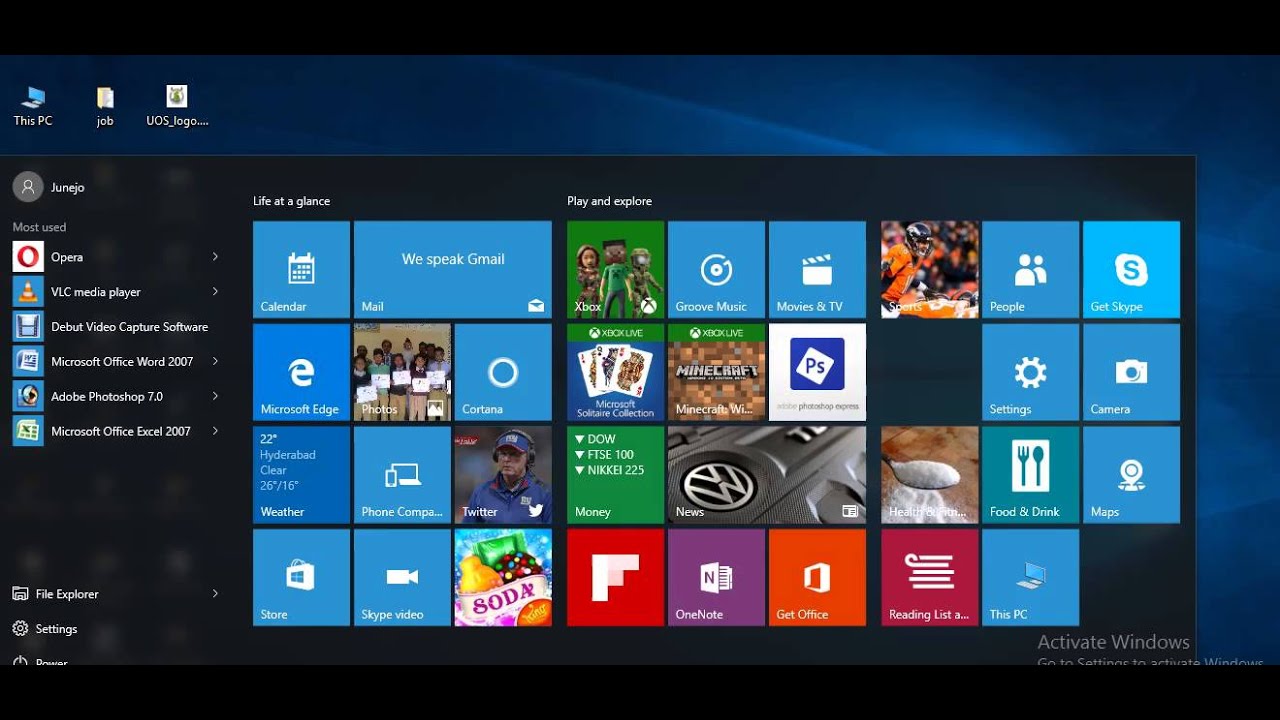
Task: Click the This PC desktop icon
Action: coord(33,106)
